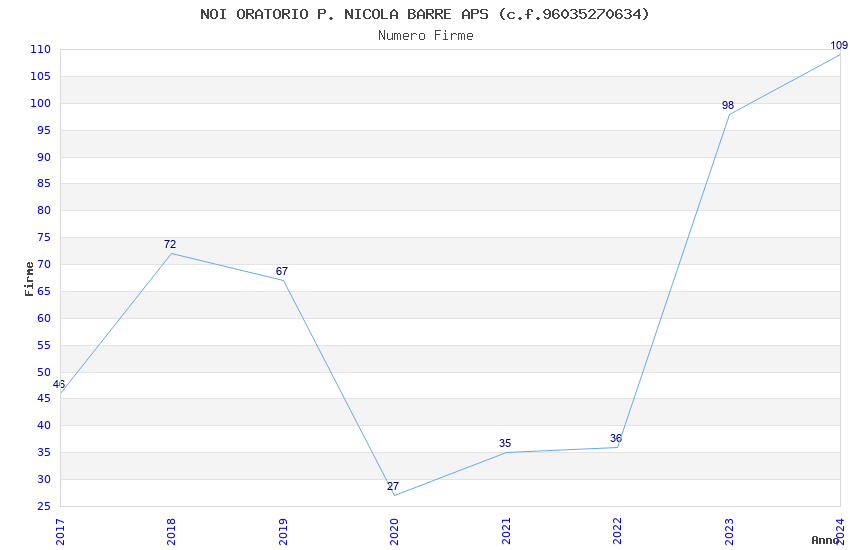Click the y-axis tick value 25
Screen dimensions: 850x550
[44, 506]
